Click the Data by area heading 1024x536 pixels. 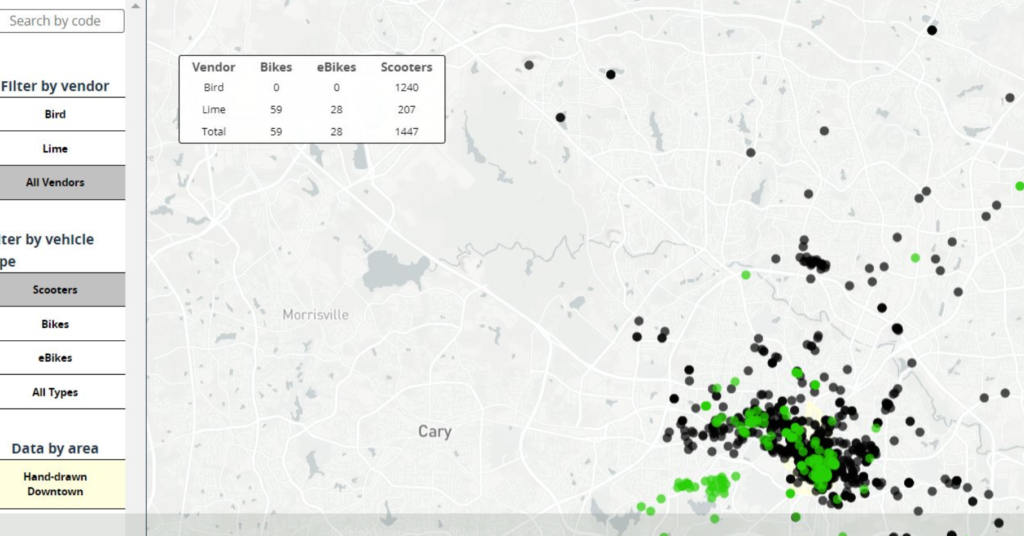55,449
